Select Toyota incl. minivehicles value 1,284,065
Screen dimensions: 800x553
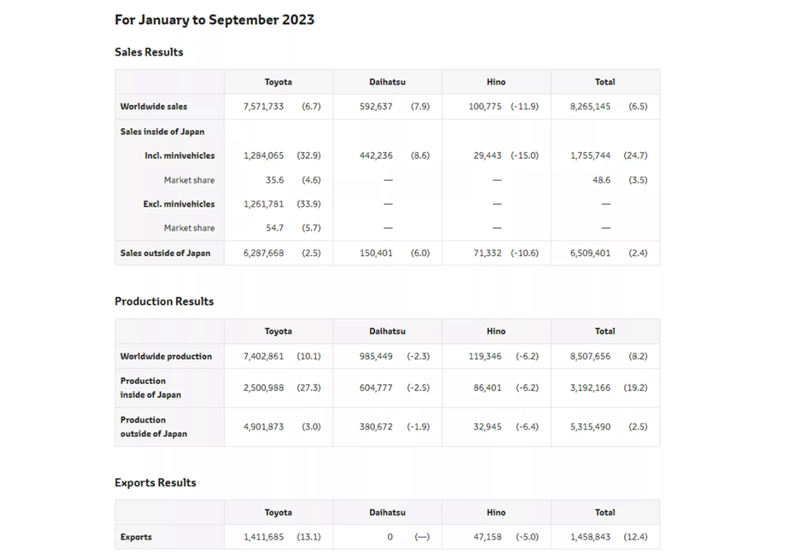tap(263, 156)
